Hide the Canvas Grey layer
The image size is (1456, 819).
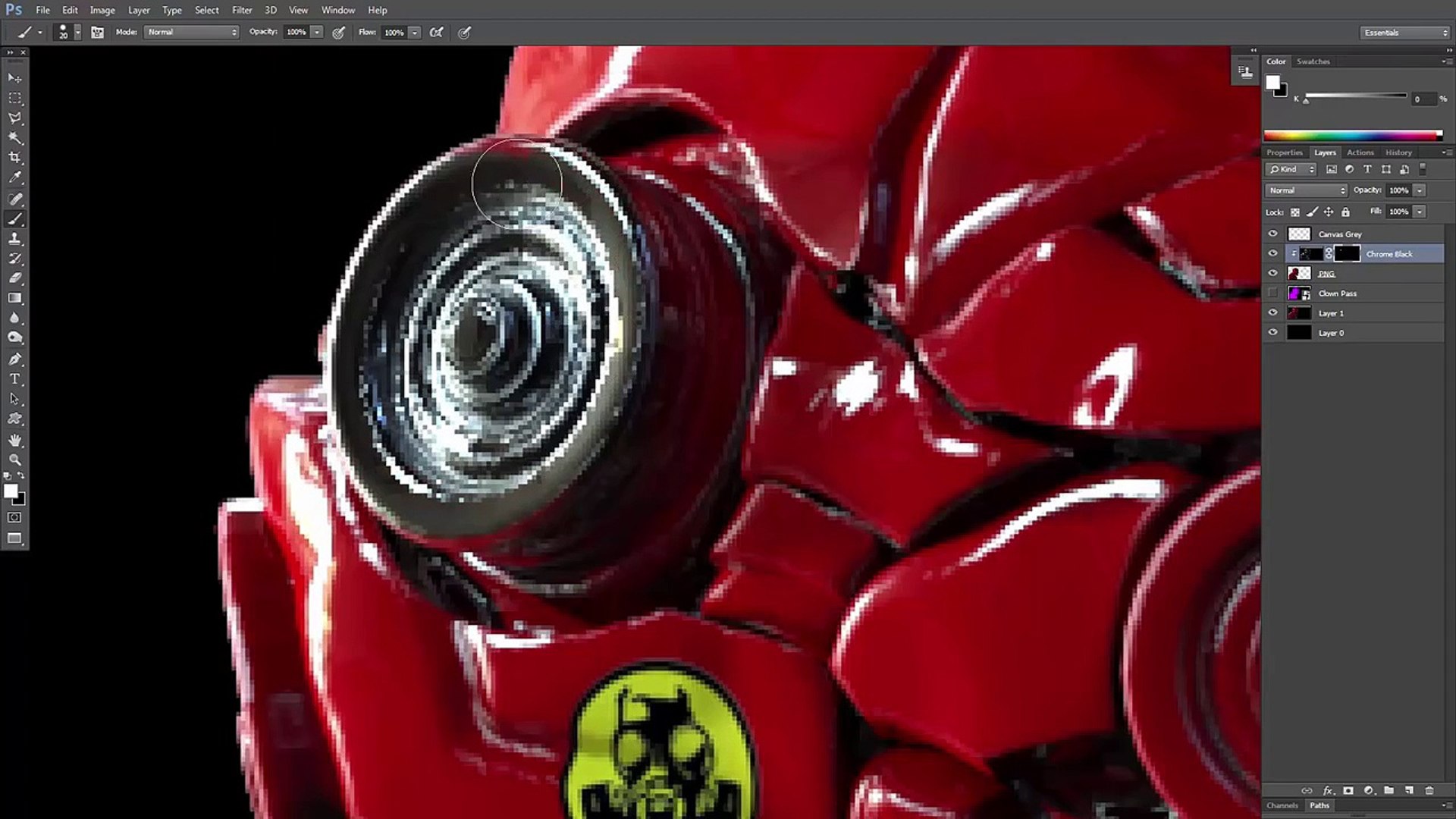tap(1272, 234)
